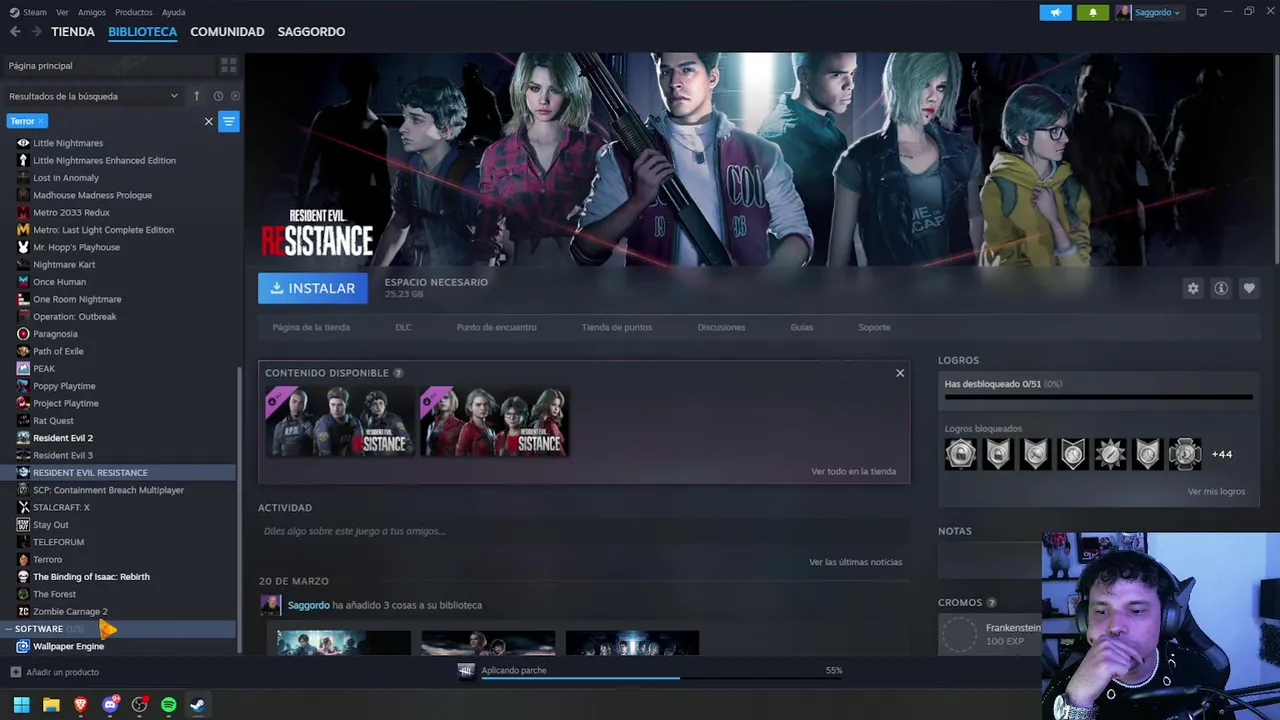Go to the COMUNIDAD tab
1280x720 pixels.
(x=227, y=32)
